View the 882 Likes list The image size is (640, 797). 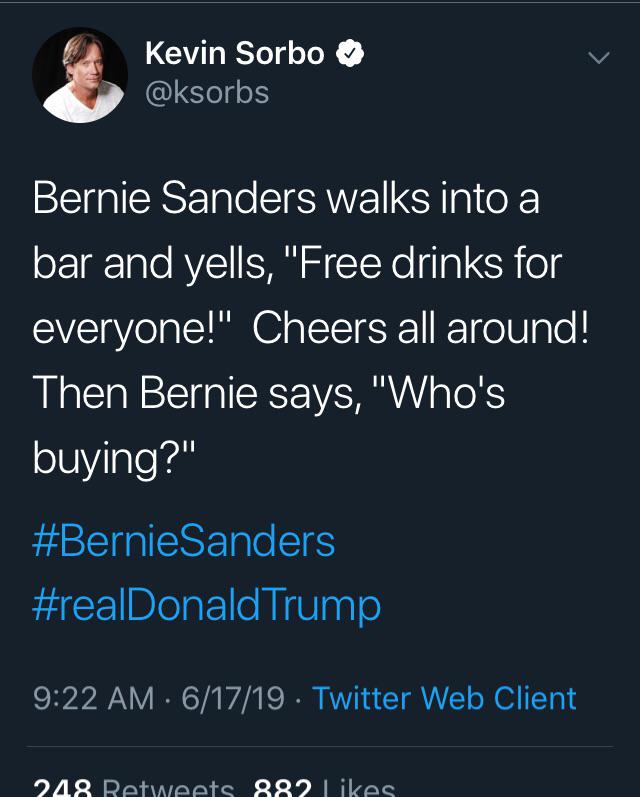[324, 788]
